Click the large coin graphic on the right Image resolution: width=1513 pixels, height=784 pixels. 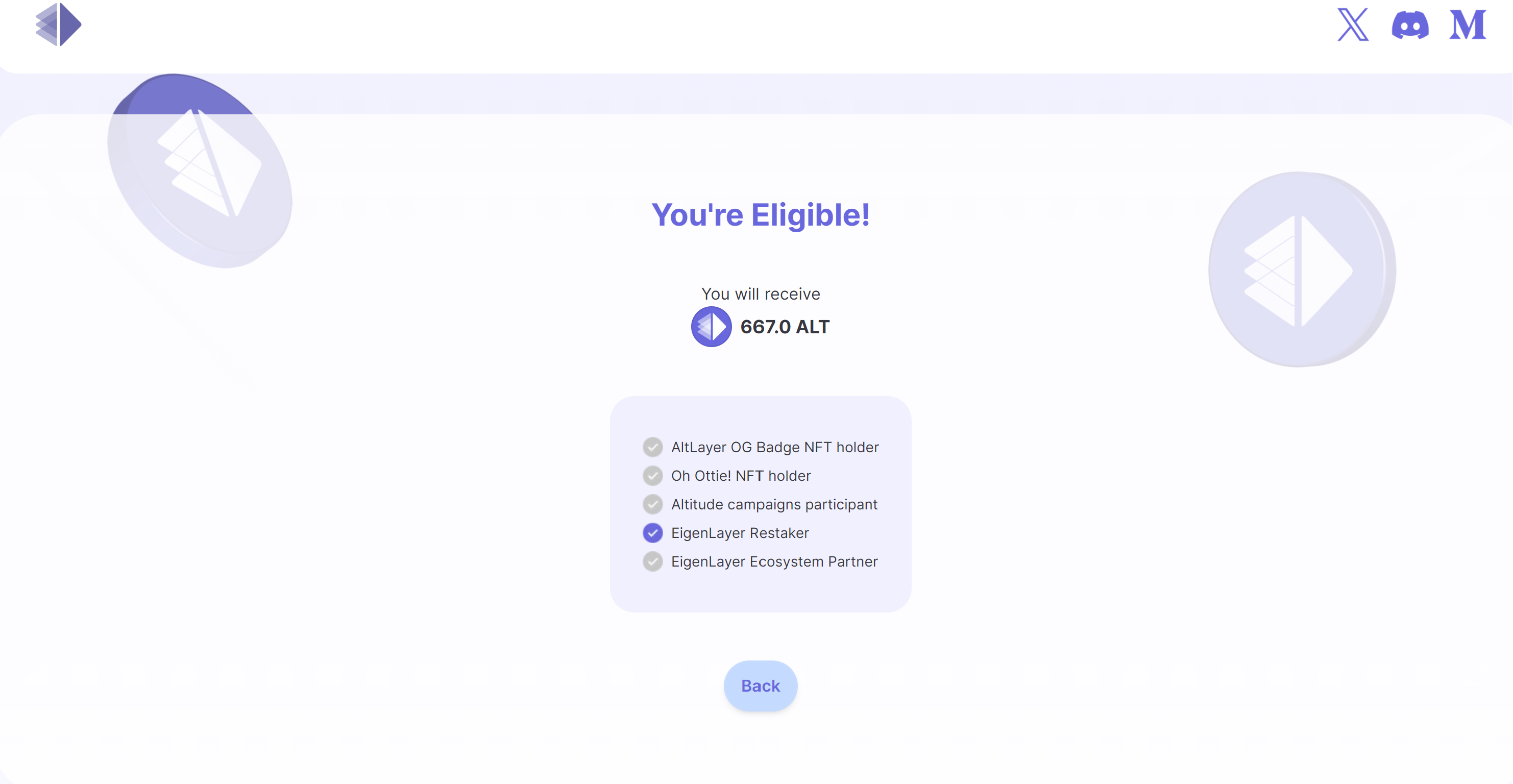(x=1302, y=269)
